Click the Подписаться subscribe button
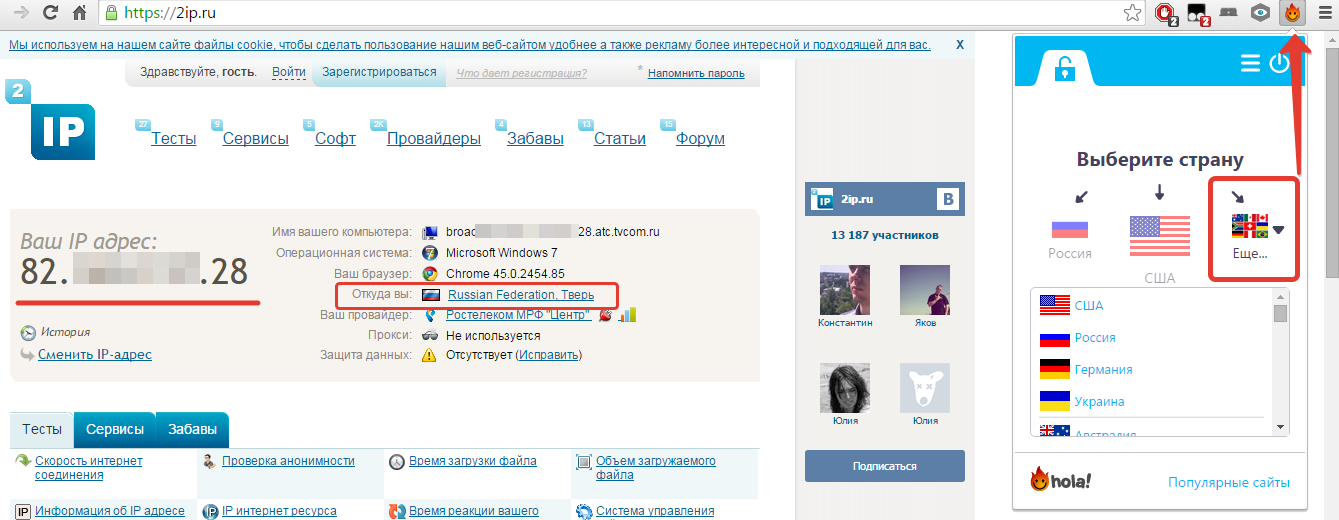Viewport: 1339px width, 520px height. coord(885,466)
